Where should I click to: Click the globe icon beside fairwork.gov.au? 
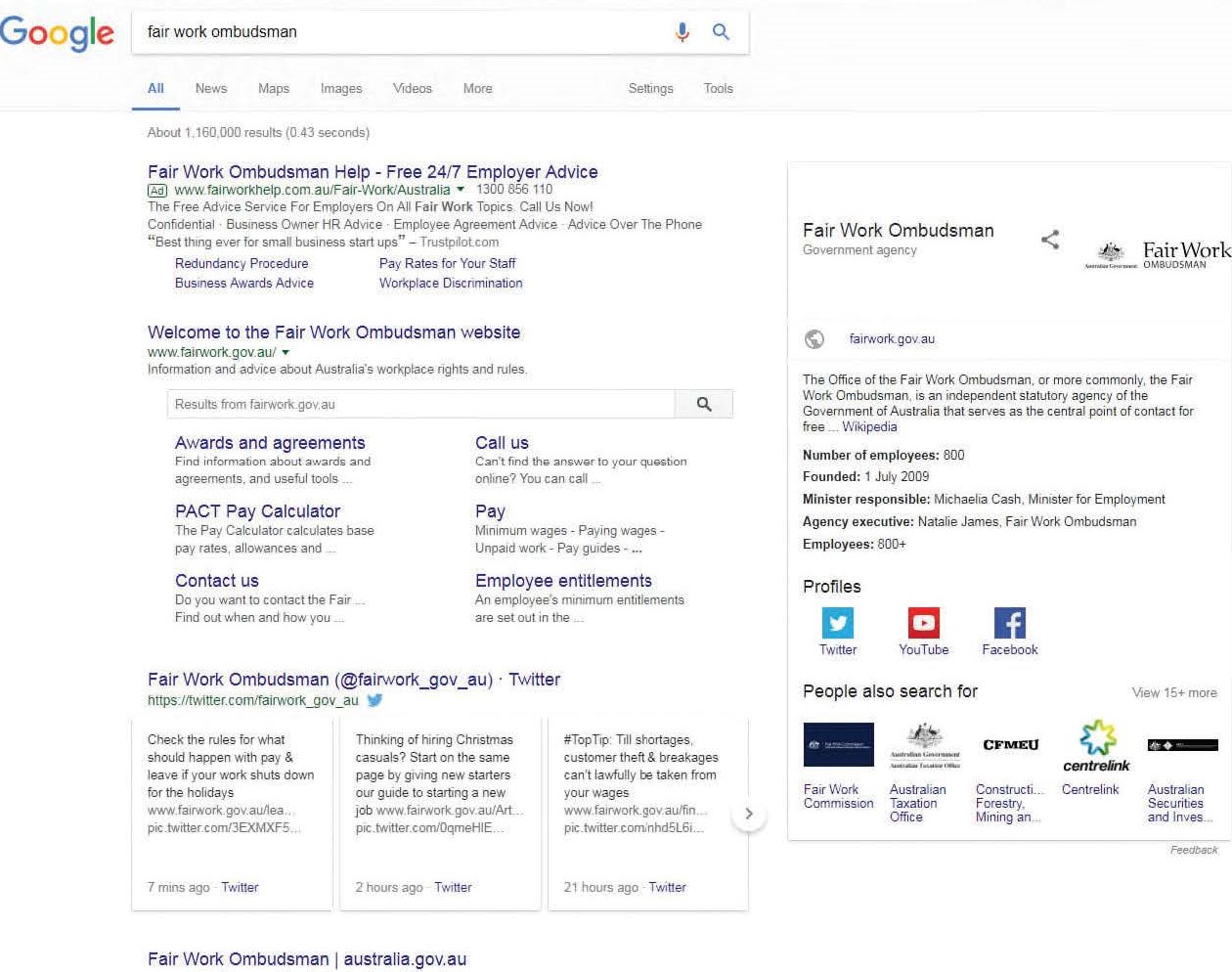point(814,339)
